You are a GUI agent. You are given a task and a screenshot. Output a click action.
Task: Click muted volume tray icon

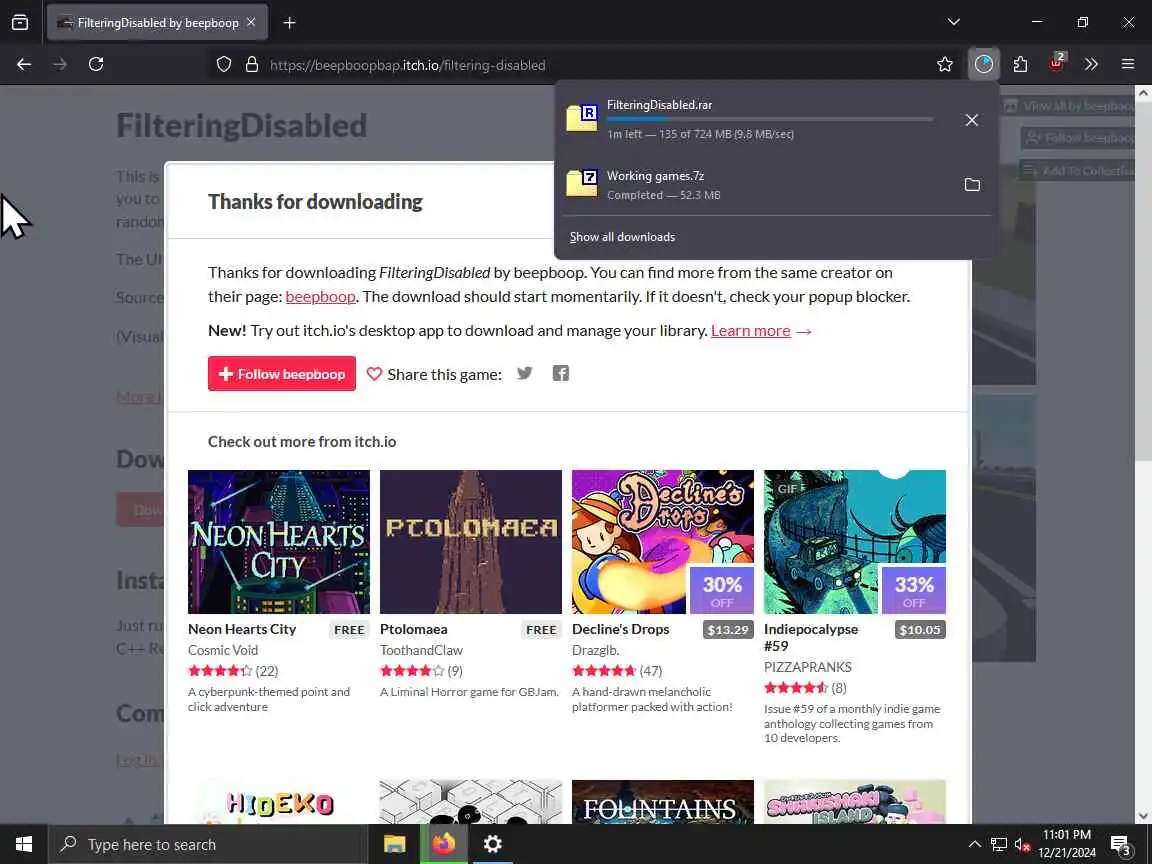(1022, 844)
